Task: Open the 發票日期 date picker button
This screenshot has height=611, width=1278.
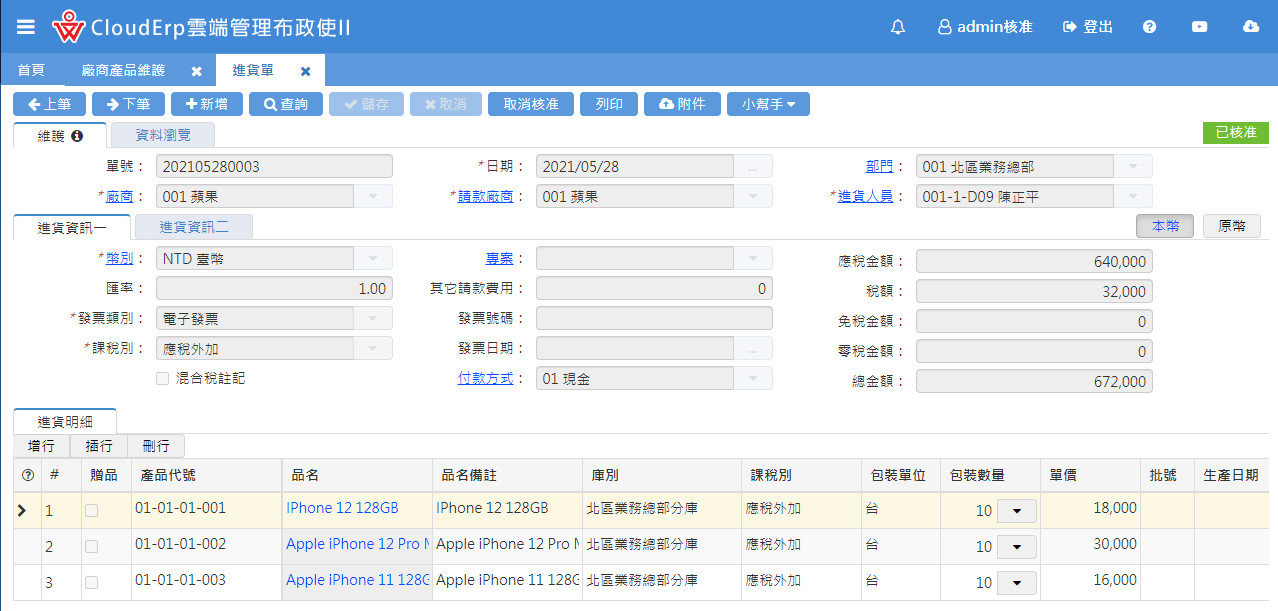Action: (753, 348)
